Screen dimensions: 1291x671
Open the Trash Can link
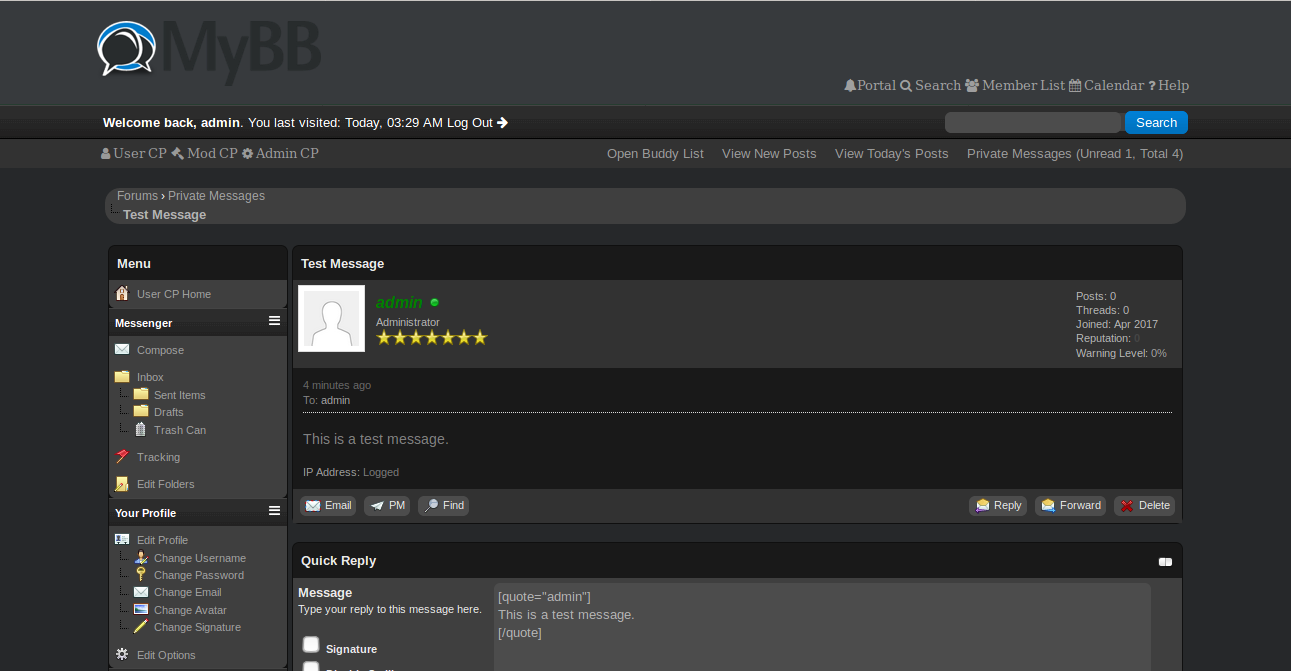coord(180,430)
